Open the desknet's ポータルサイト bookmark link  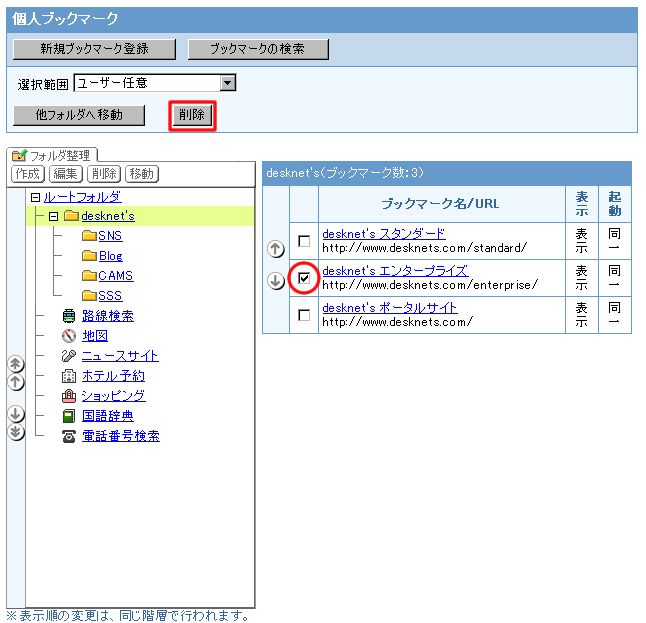tap(390, 308)
